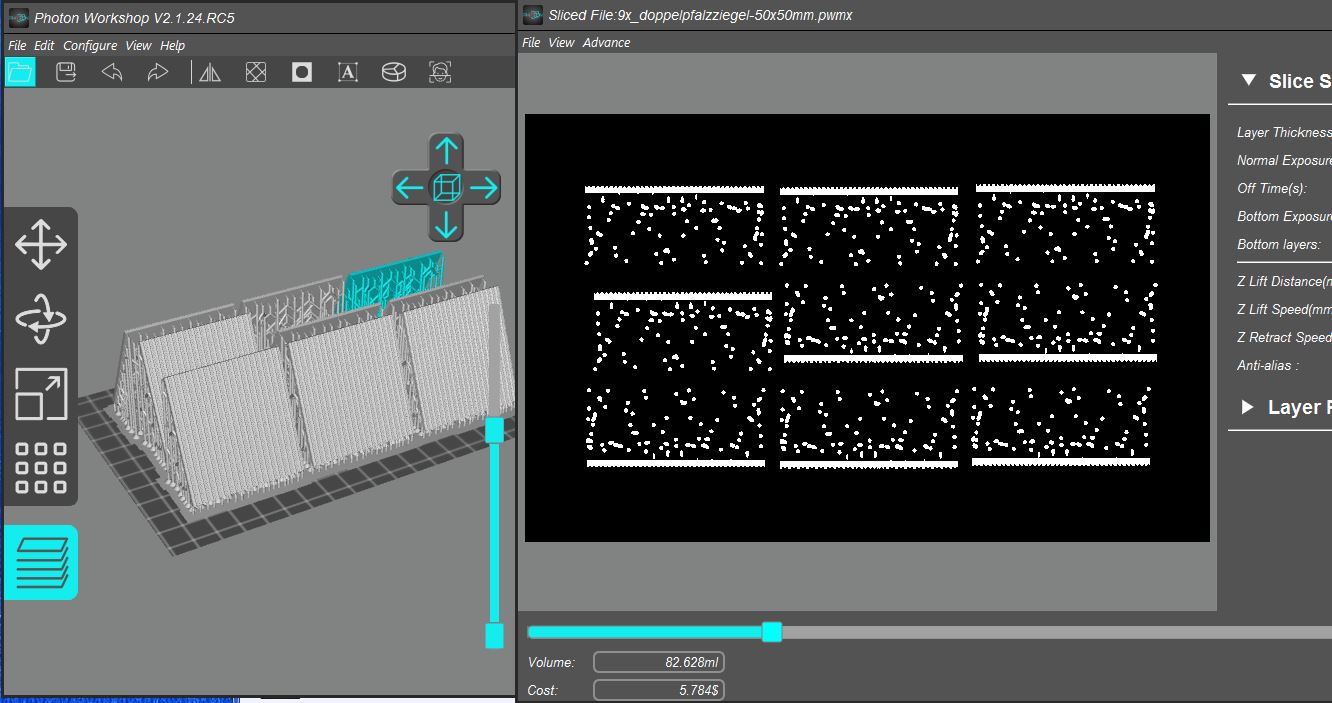This screenshot has width=1332, height=703.
Task: Click the Volume field showing 82.628ml
Action: point(658,662)
